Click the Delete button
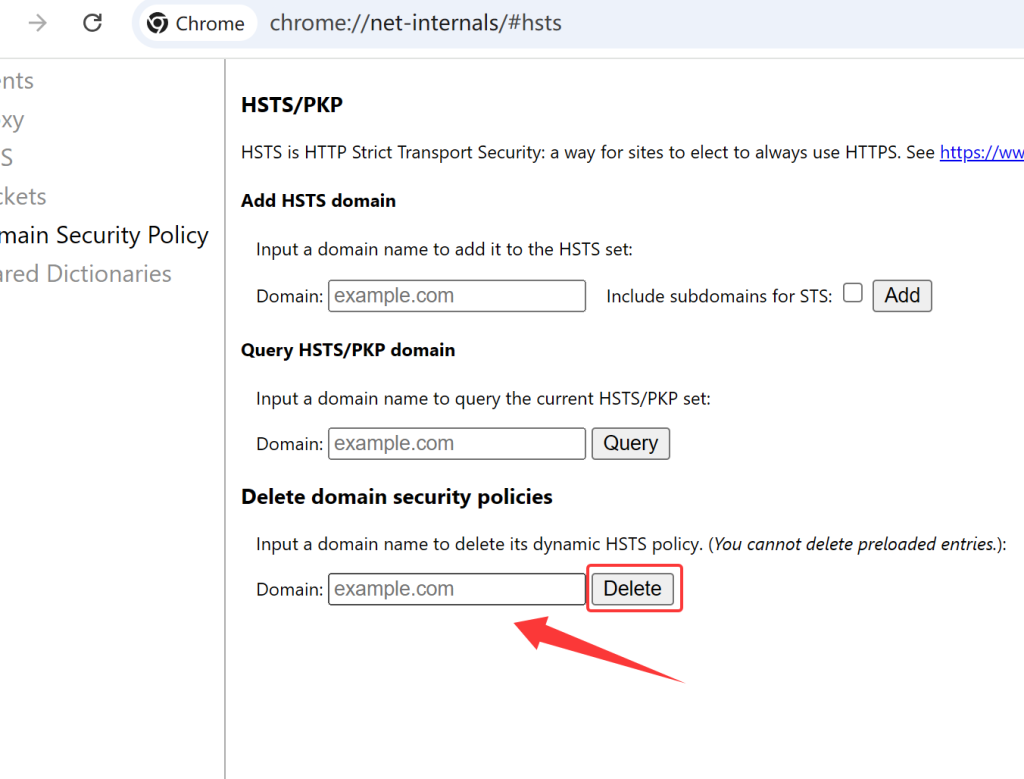The width and height of the screenshot is (1024, 779). tap(632, 589)
